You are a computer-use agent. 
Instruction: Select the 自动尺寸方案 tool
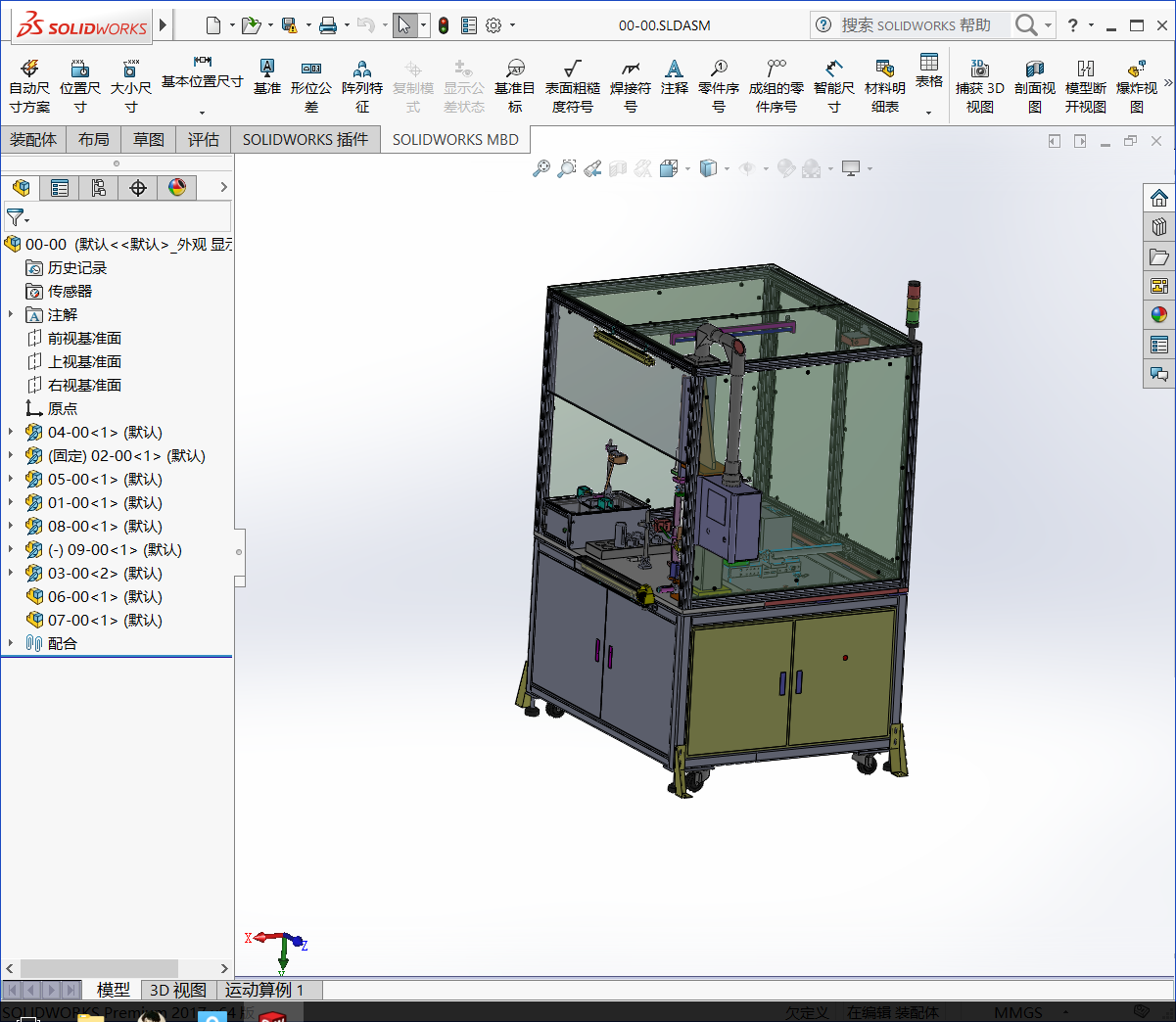click(29, 87)
